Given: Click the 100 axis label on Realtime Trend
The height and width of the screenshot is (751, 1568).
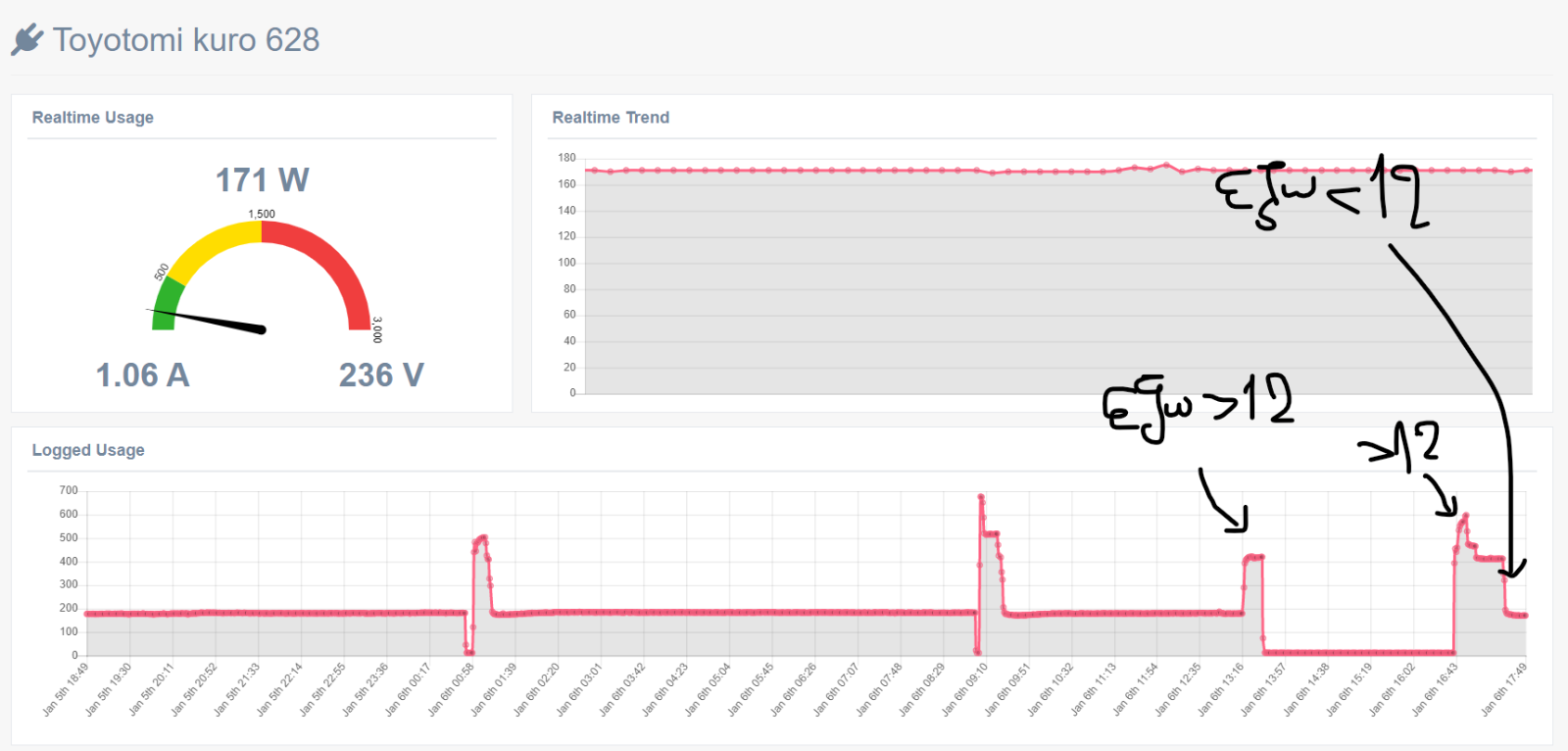Looking at the screenshot, I should 566,263.
